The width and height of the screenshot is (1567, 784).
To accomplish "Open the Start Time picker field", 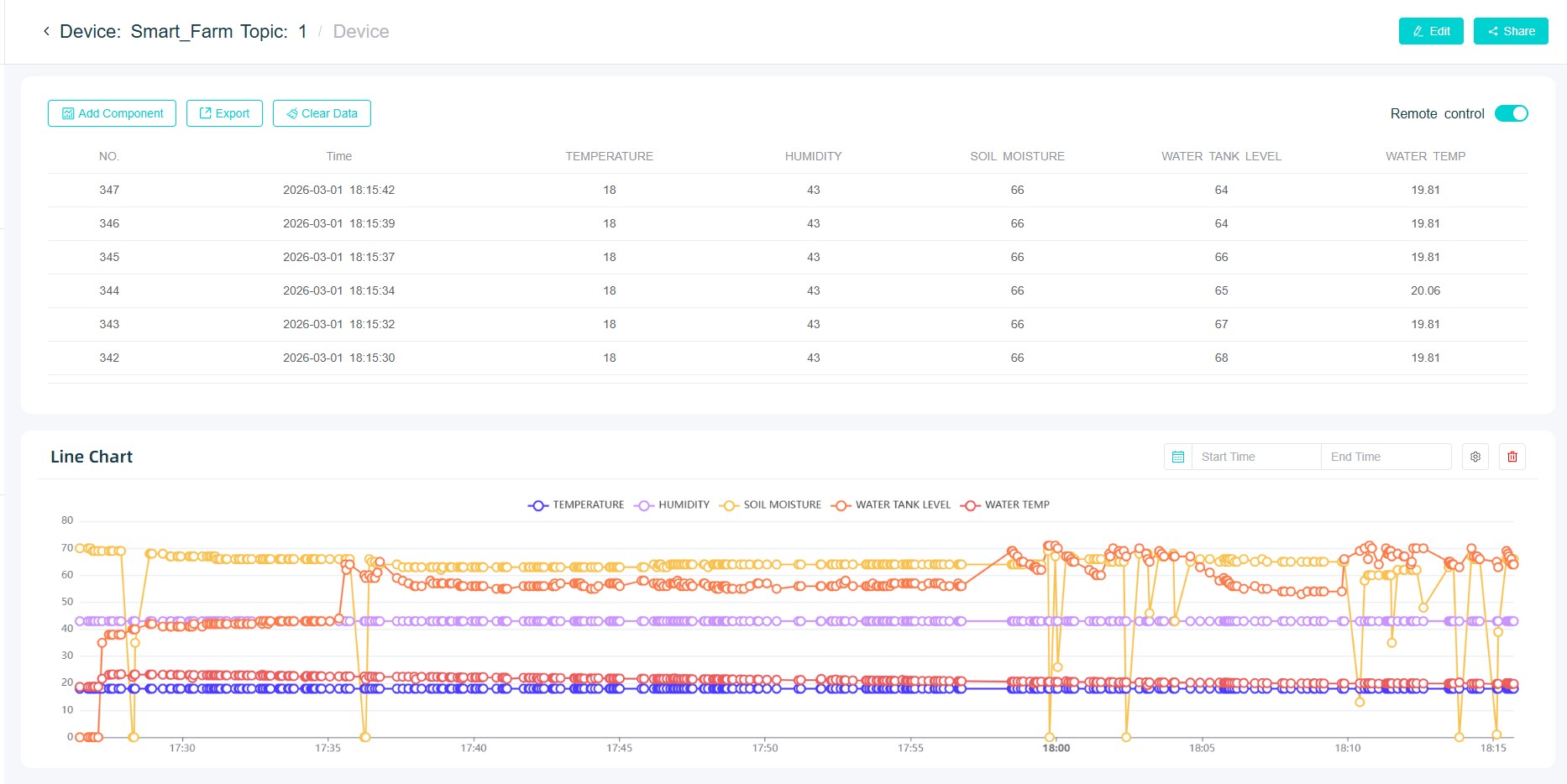I will point(1255,457).
